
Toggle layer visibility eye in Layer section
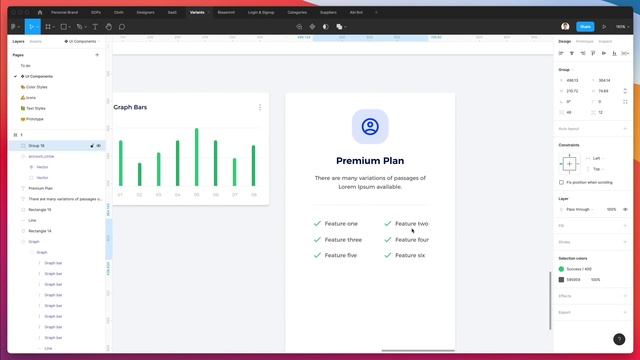coord(625,209)
